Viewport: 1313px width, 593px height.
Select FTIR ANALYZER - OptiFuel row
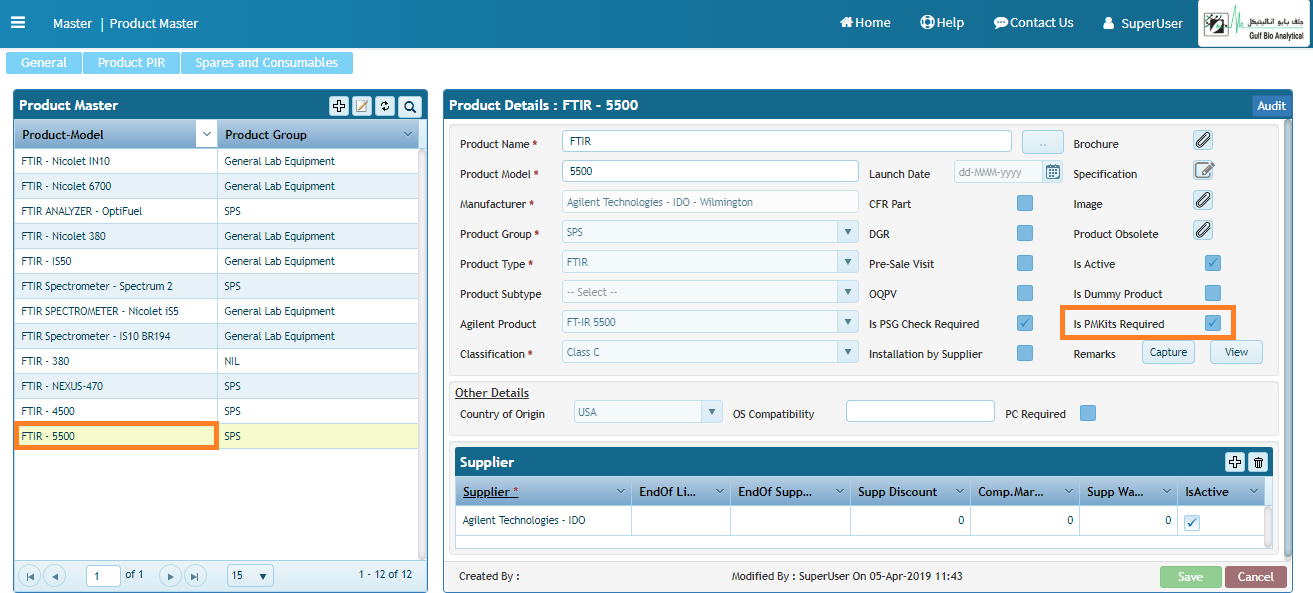pos(216,211)
